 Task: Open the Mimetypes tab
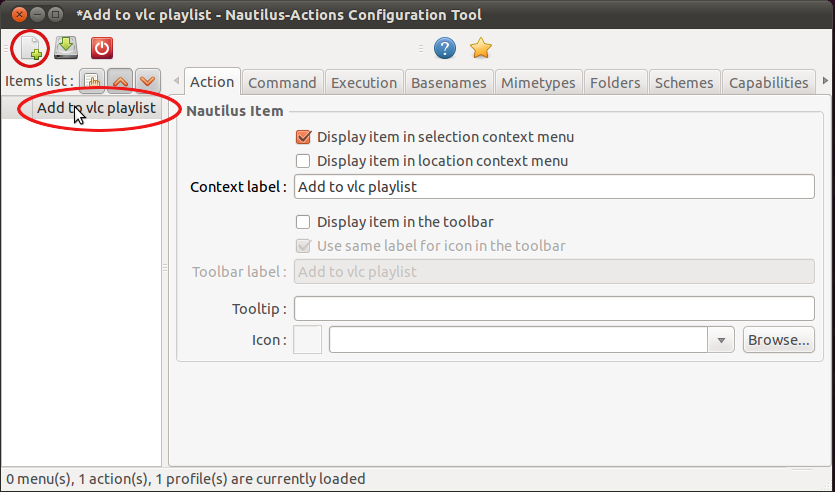(538, 83)
